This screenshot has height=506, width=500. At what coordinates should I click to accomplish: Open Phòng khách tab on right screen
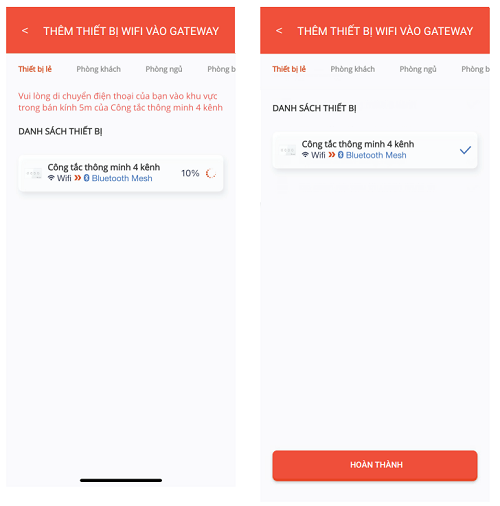(x=353, y=69)
